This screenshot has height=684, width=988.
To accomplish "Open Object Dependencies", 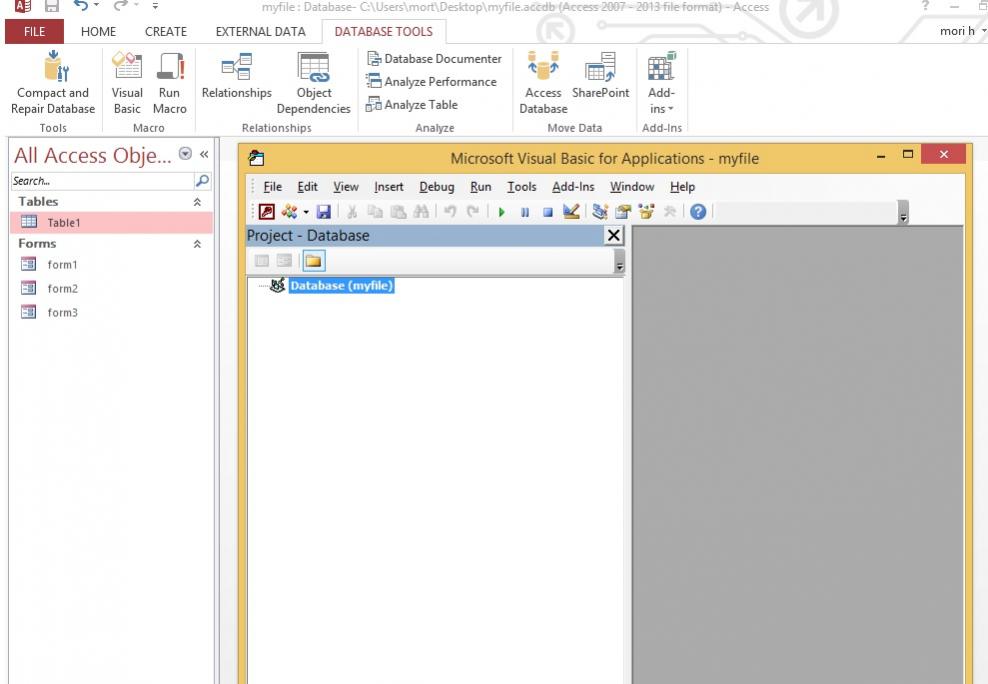I will pos(313,83).
